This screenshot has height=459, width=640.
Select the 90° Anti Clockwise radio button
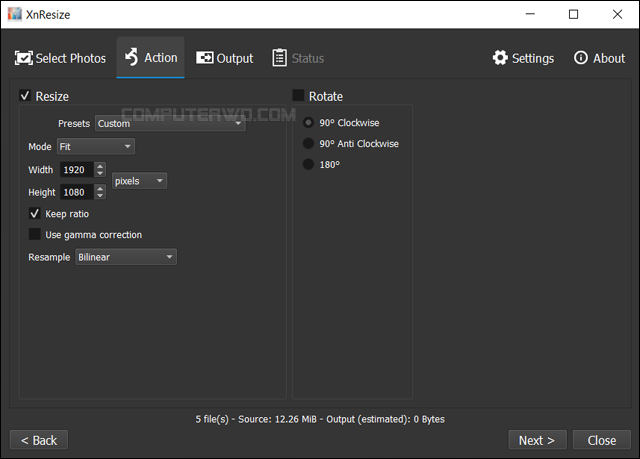[308, 144]
